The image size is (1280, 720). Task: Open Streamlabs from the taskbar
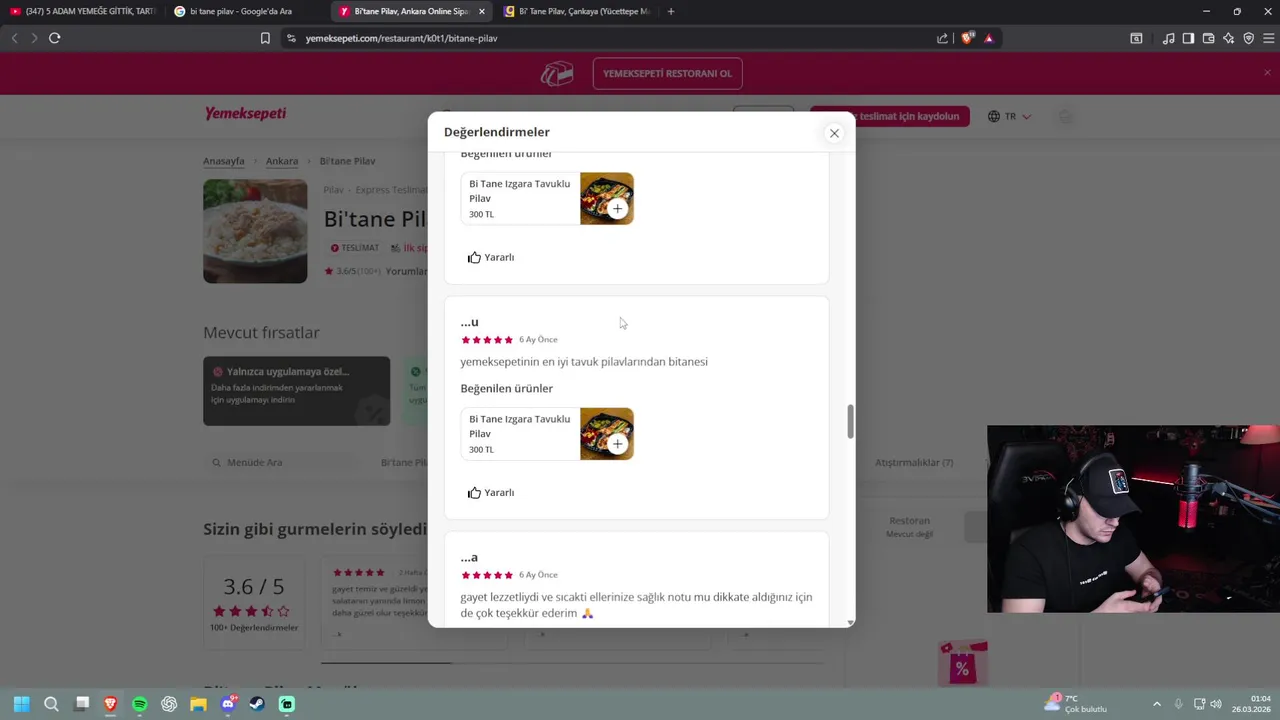coord(287,704)
